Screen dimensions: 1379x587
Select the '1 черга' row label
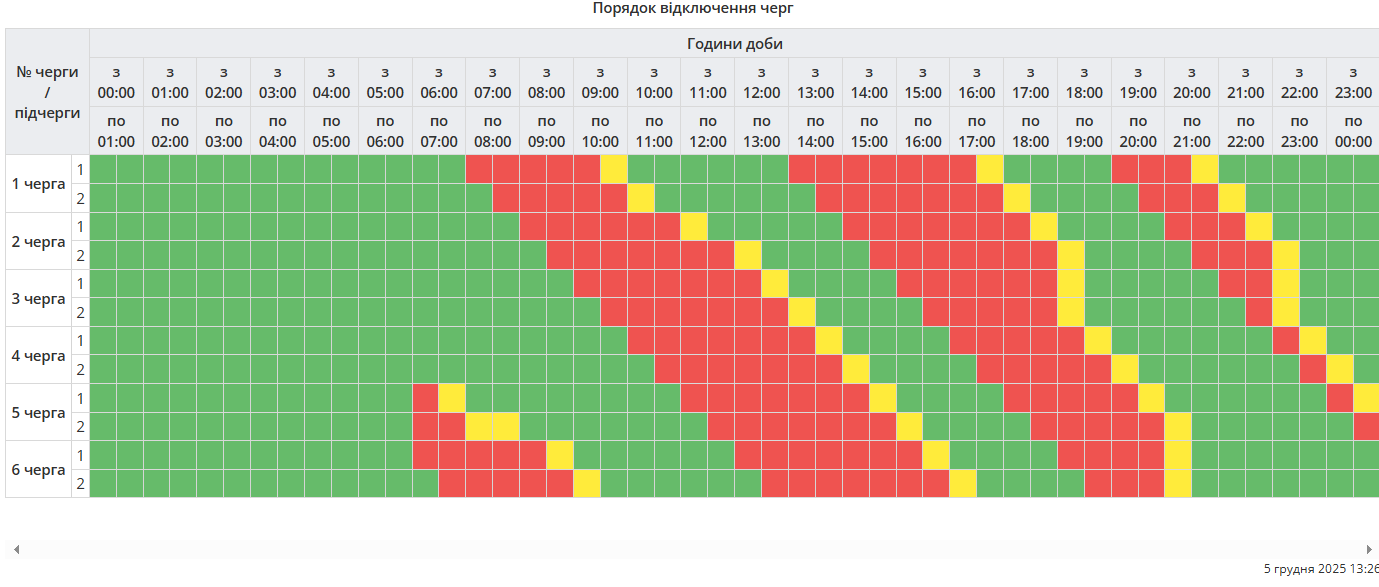coord(38,184)
